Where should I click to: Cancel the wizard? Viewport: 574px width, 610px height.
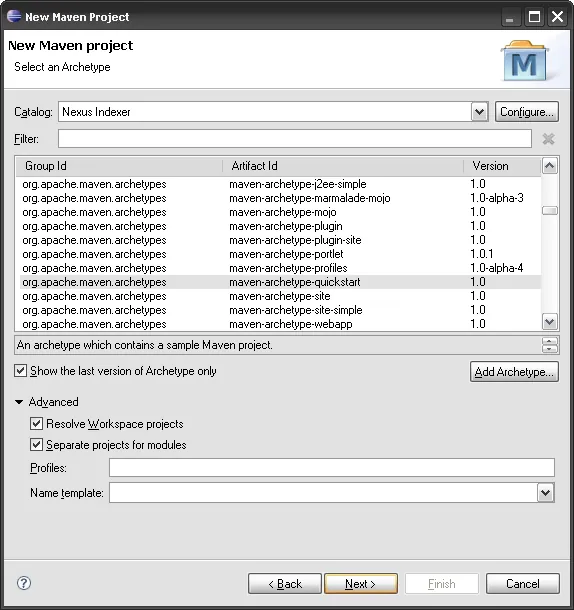click(523, 584)
